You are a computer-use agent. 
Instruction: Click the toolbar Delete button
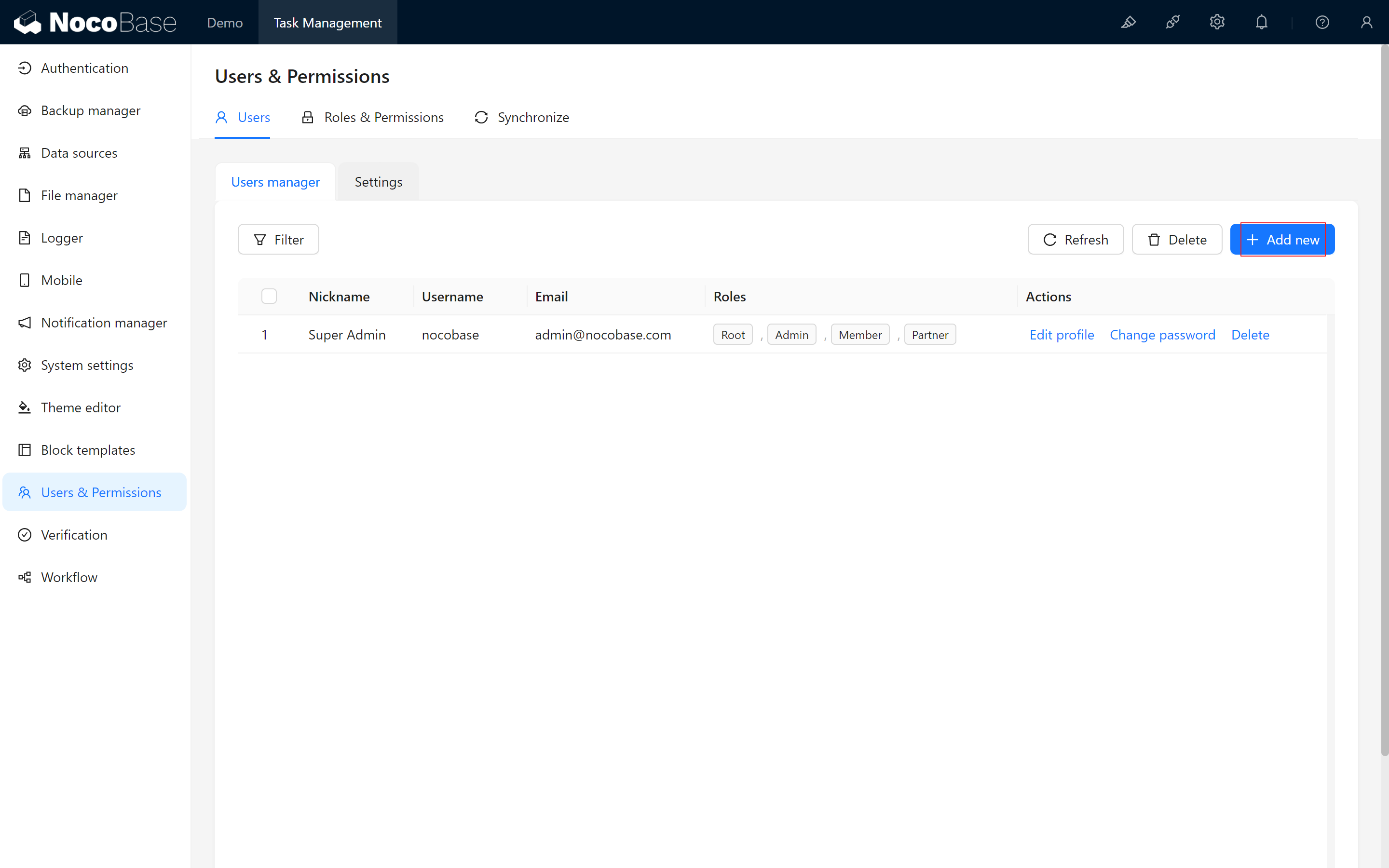click(1177, 239)
